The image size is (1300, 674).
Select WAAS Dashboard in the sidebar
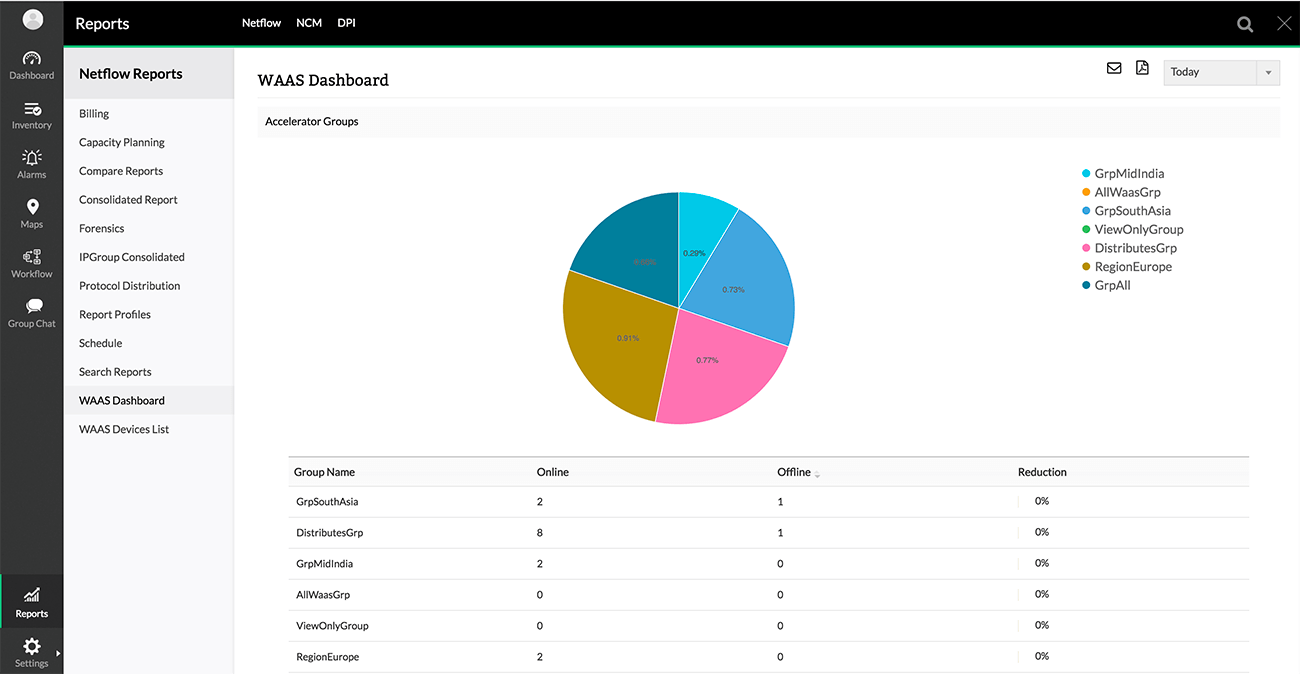pos(122,400)
